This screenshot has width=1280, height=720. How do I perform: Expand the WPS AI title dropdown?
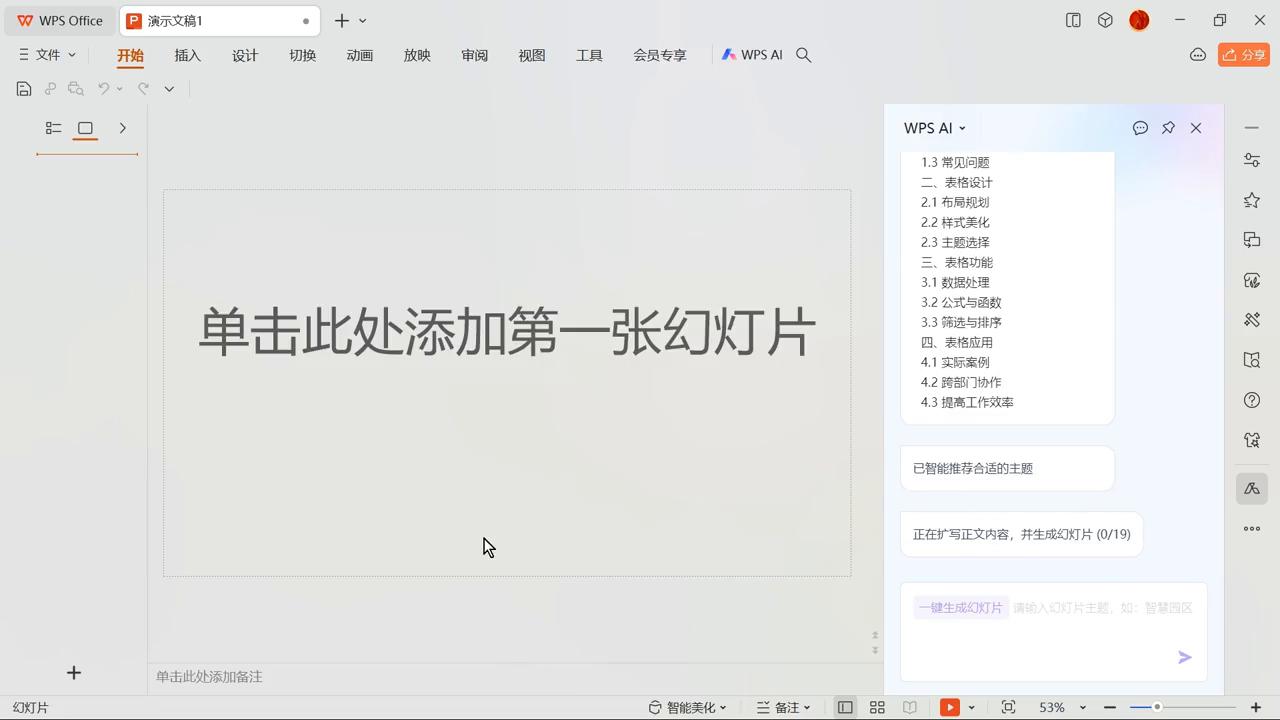point(961,128)
